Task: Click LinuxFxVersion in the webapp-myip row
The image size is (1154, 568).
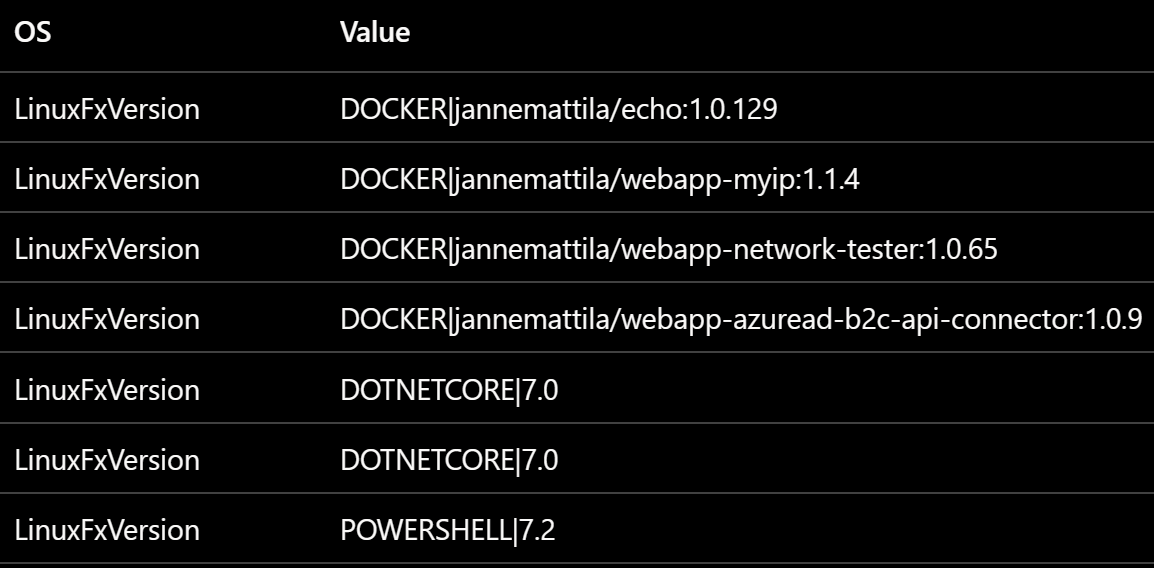Action: click(107, 179)
